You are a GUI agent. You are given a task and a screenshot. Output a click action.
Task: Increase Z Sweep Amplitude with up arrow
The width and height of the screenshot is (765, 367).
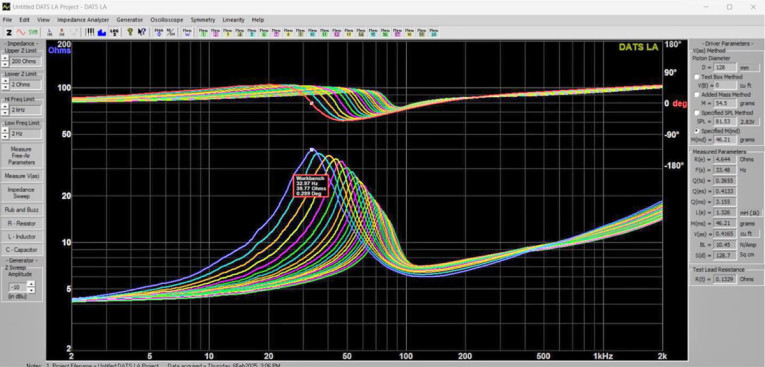30,284
